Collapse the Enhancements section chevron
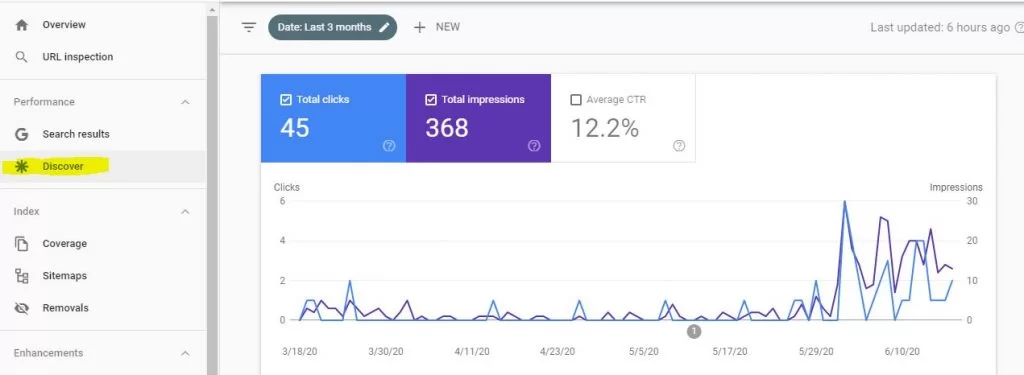The image size is (1024, 375). point(185,353)
